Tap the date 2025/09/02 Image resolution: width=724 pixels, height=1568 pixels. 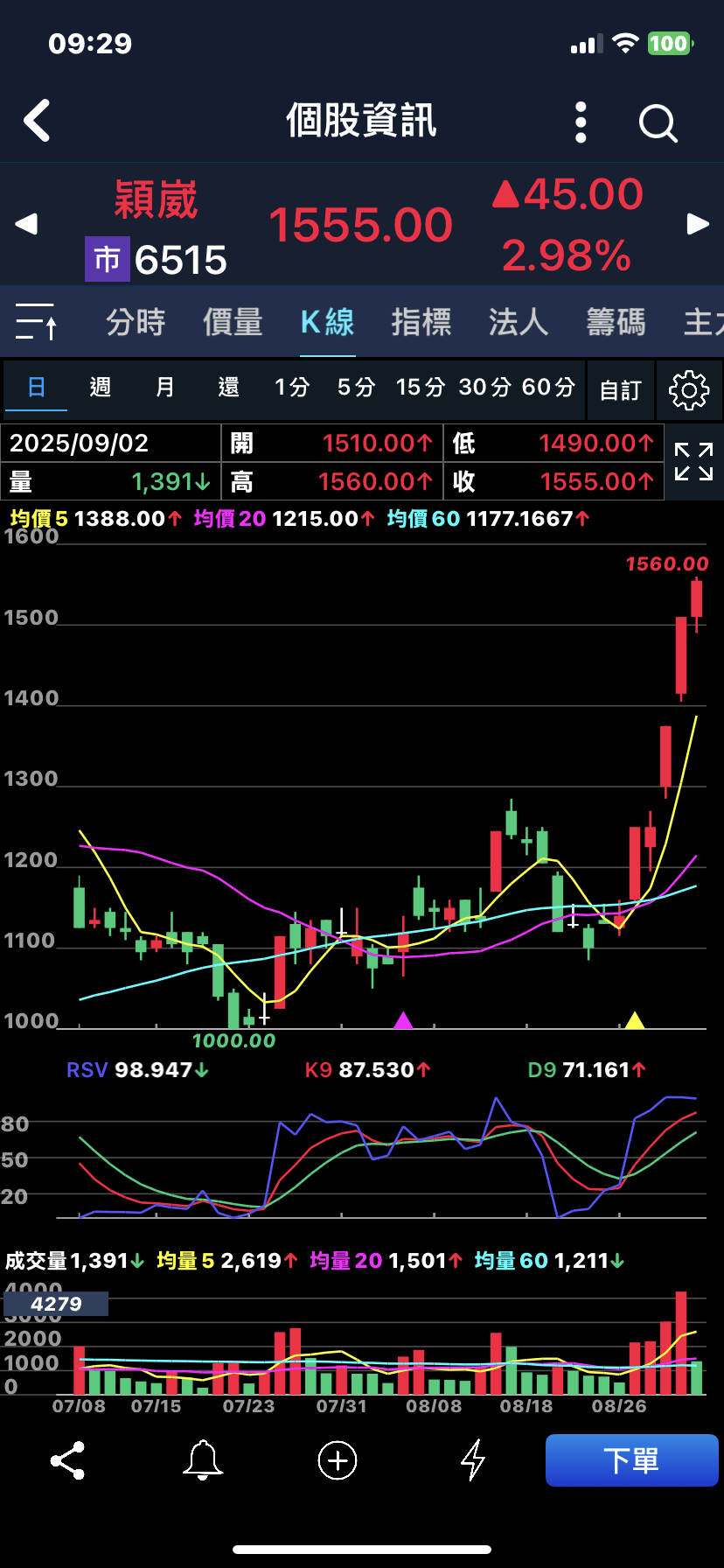click(x=80, y=443)
